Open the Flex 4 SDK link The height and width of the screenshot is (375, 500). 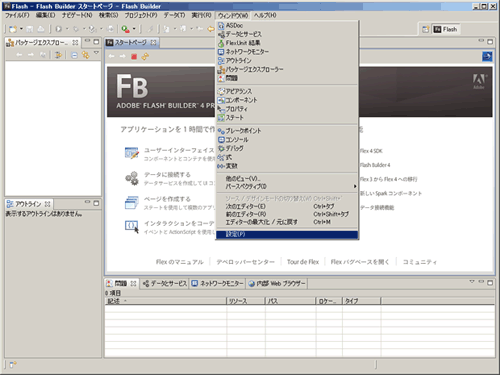[371, 151]
